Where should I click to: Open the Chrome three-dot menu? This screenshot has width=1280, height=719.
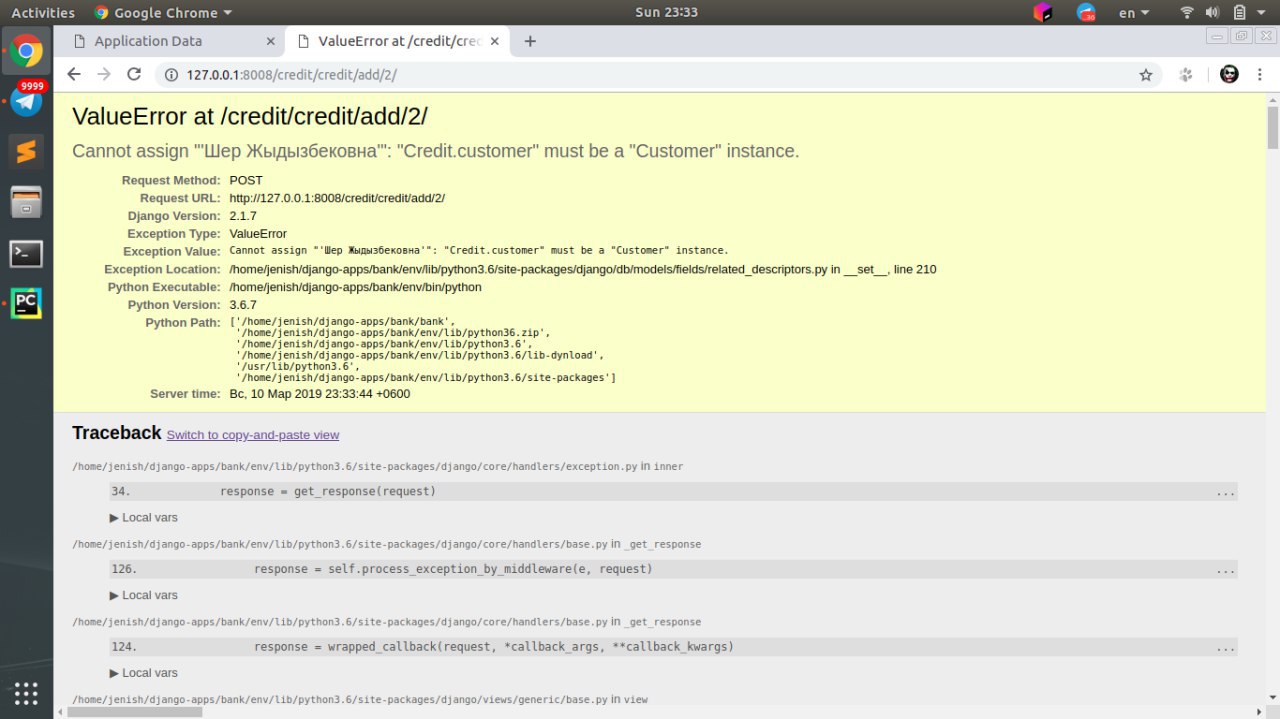pyautogui.click(x=1259, y=74)
